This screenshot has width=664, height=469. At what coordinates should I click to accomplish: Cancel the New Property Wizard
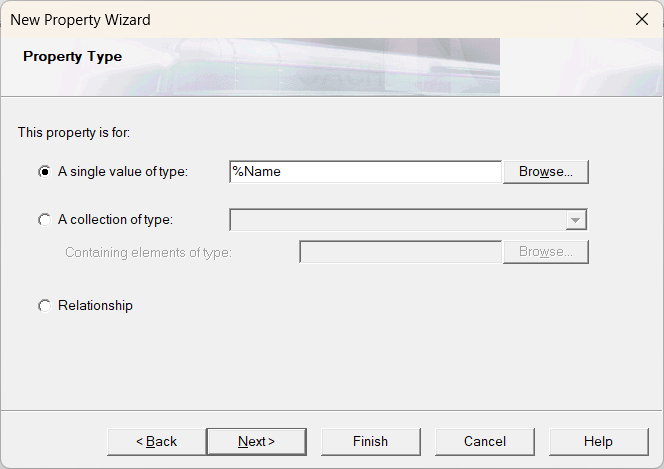click(x=485, y=441)
